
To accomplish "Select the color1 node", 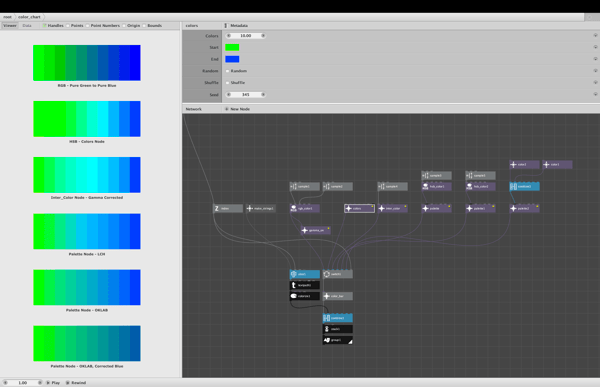I will pyautogui.click(x=558, y=165).
